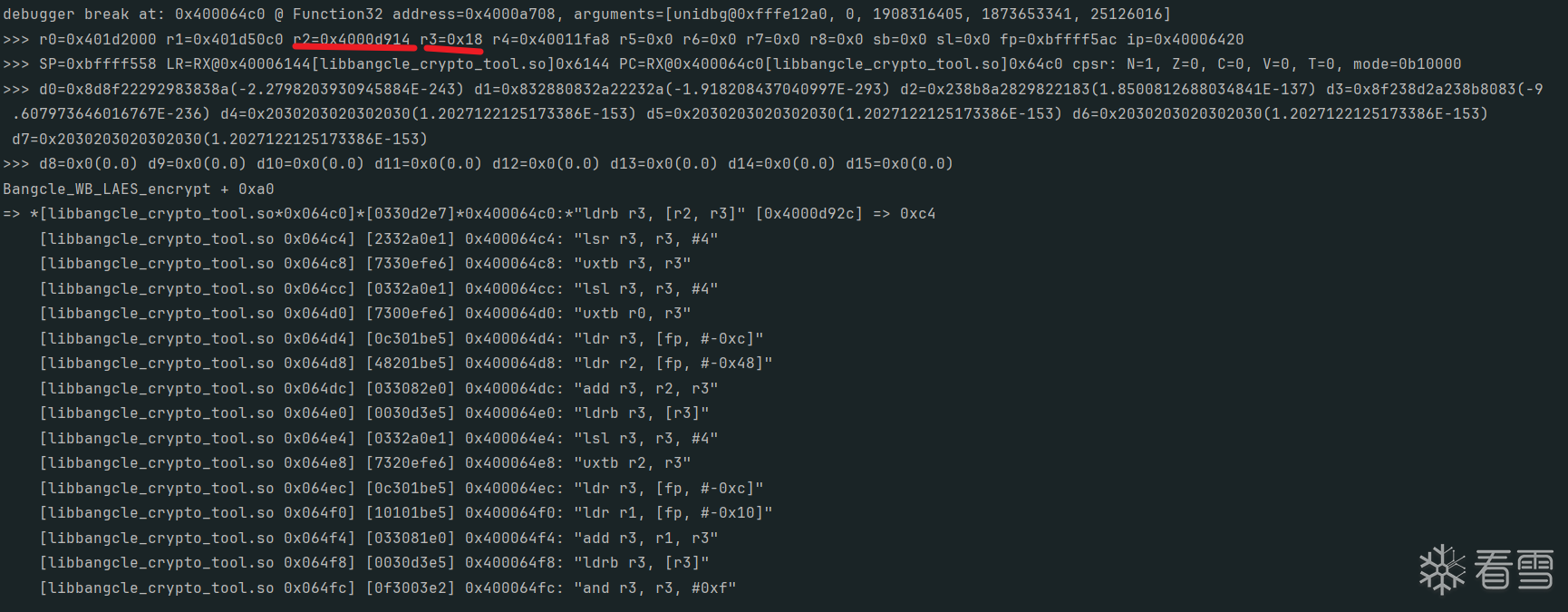
Task: Select the "add r3, r1, r3" instruction
Action: 645,539
